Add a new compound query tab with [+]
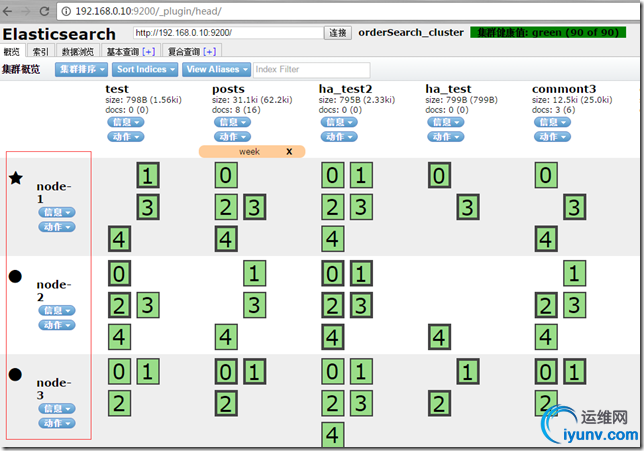This screenshot has width=644, height=451. [x=209, y=51]
